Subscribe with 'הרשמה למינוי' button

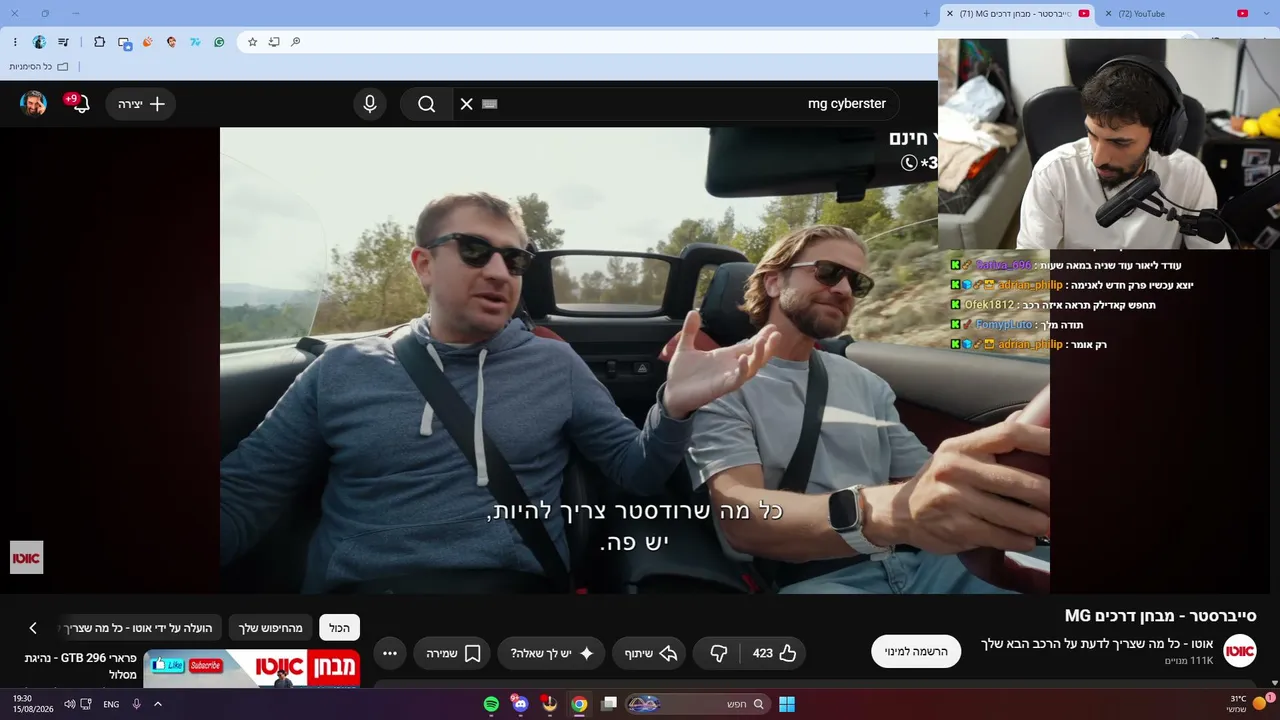(x=916, y=651)
